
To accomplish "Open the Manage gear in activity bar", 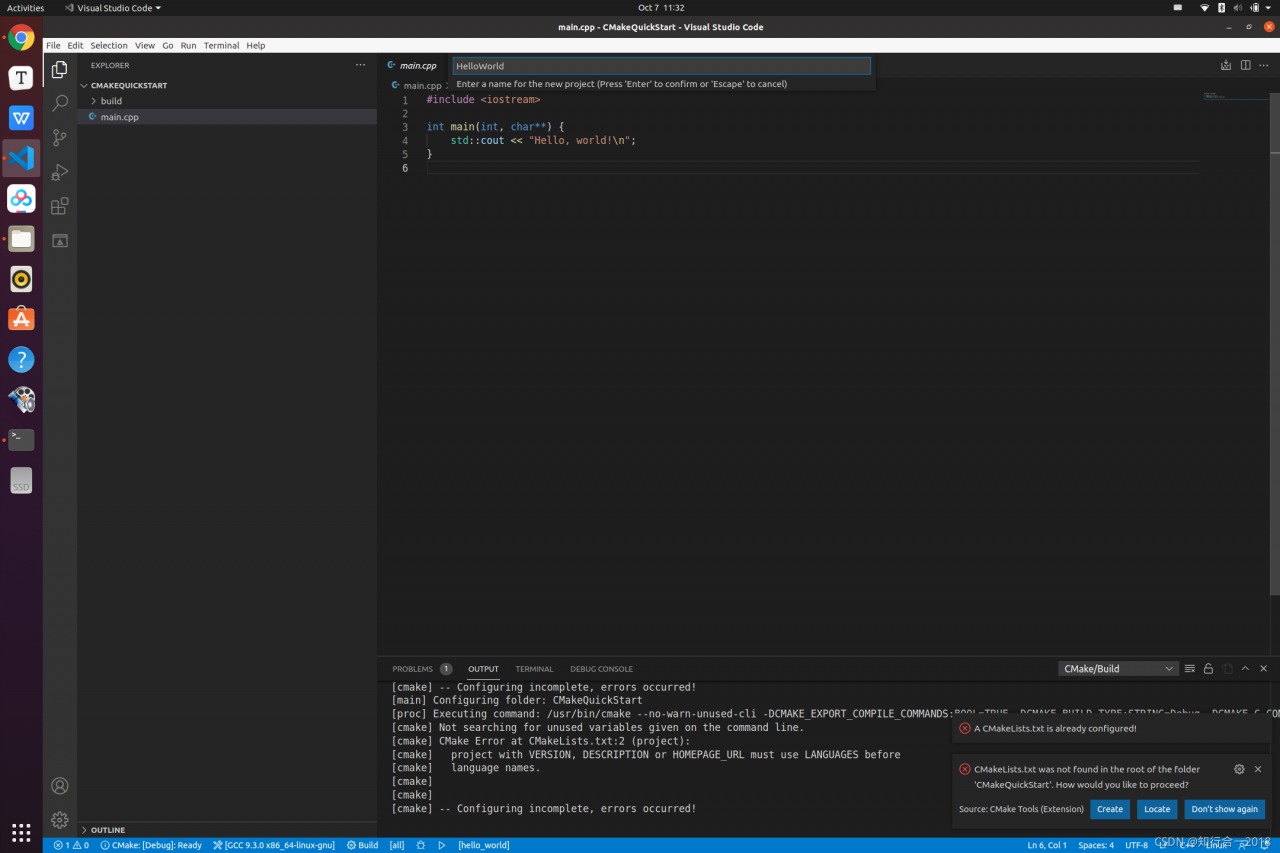I will [x=60, y=820].
